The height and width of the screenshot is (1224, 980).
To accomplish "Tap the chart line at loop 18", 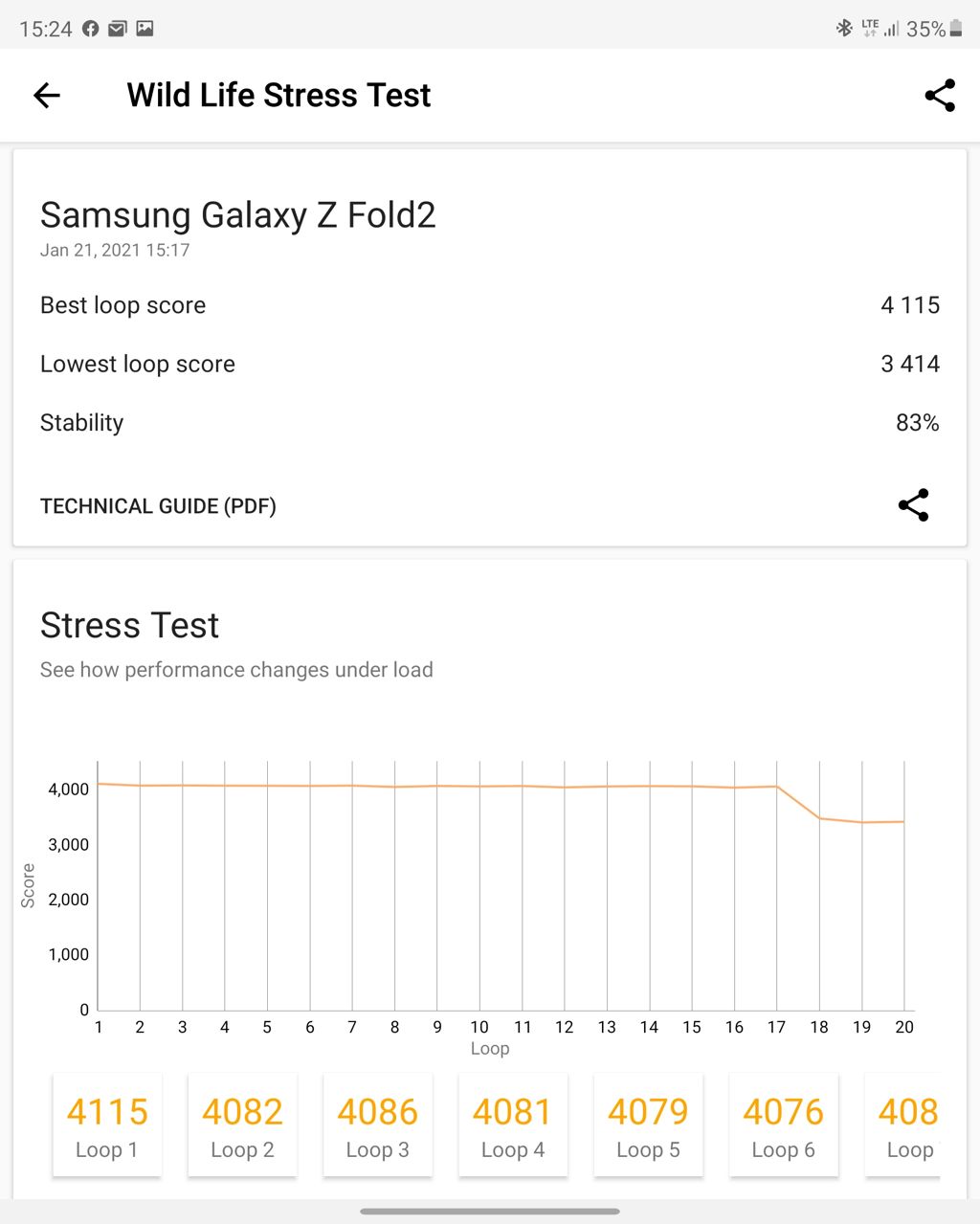I will (819, 818).
